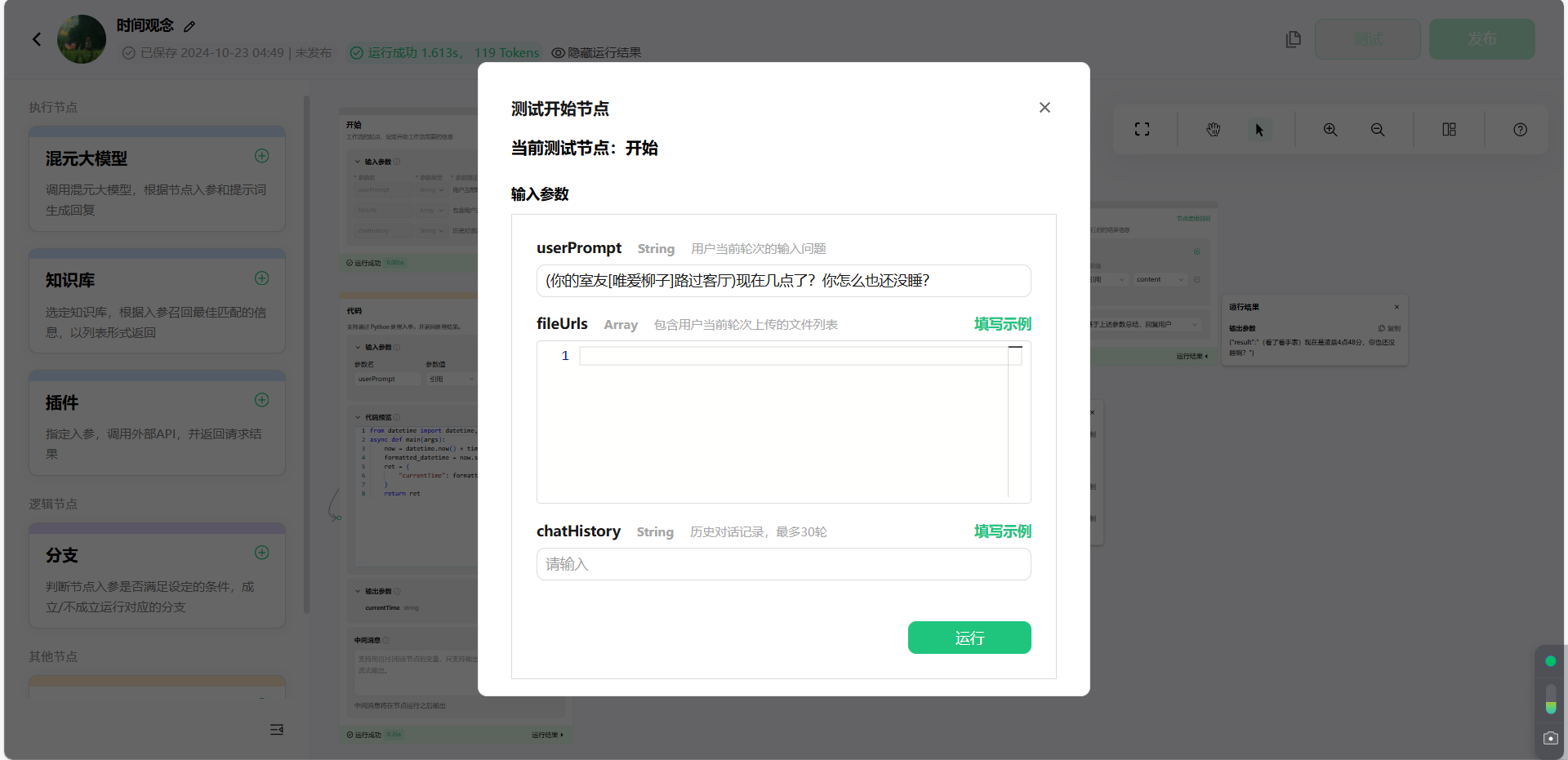Viewport: 1568px width, 760px height.
Task: Click the userPrompt field in 代码 node
Action: coord(386,379)
